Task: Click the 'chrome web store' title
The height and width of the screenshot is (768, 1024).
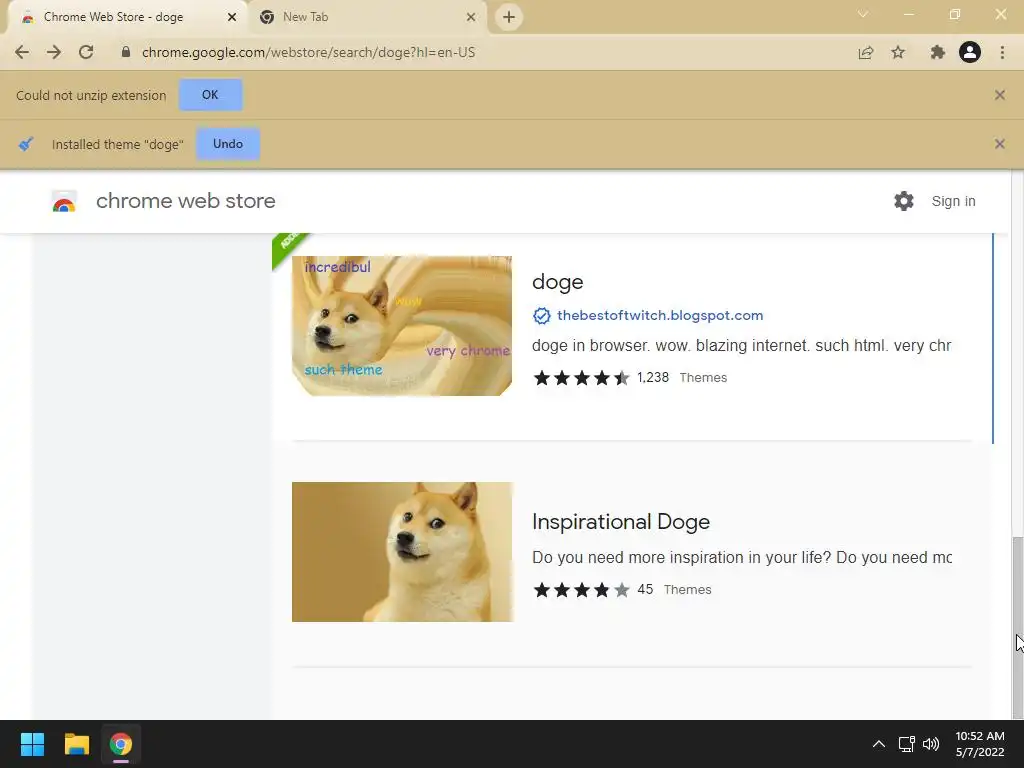Action: (185, 201)
